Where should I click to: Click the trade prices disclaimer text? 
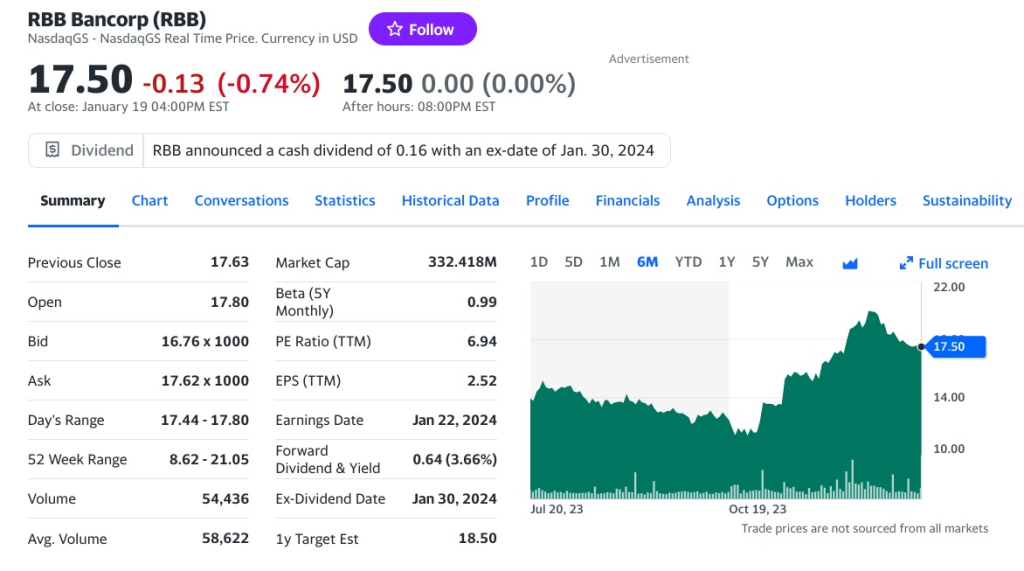coord(865,529)
